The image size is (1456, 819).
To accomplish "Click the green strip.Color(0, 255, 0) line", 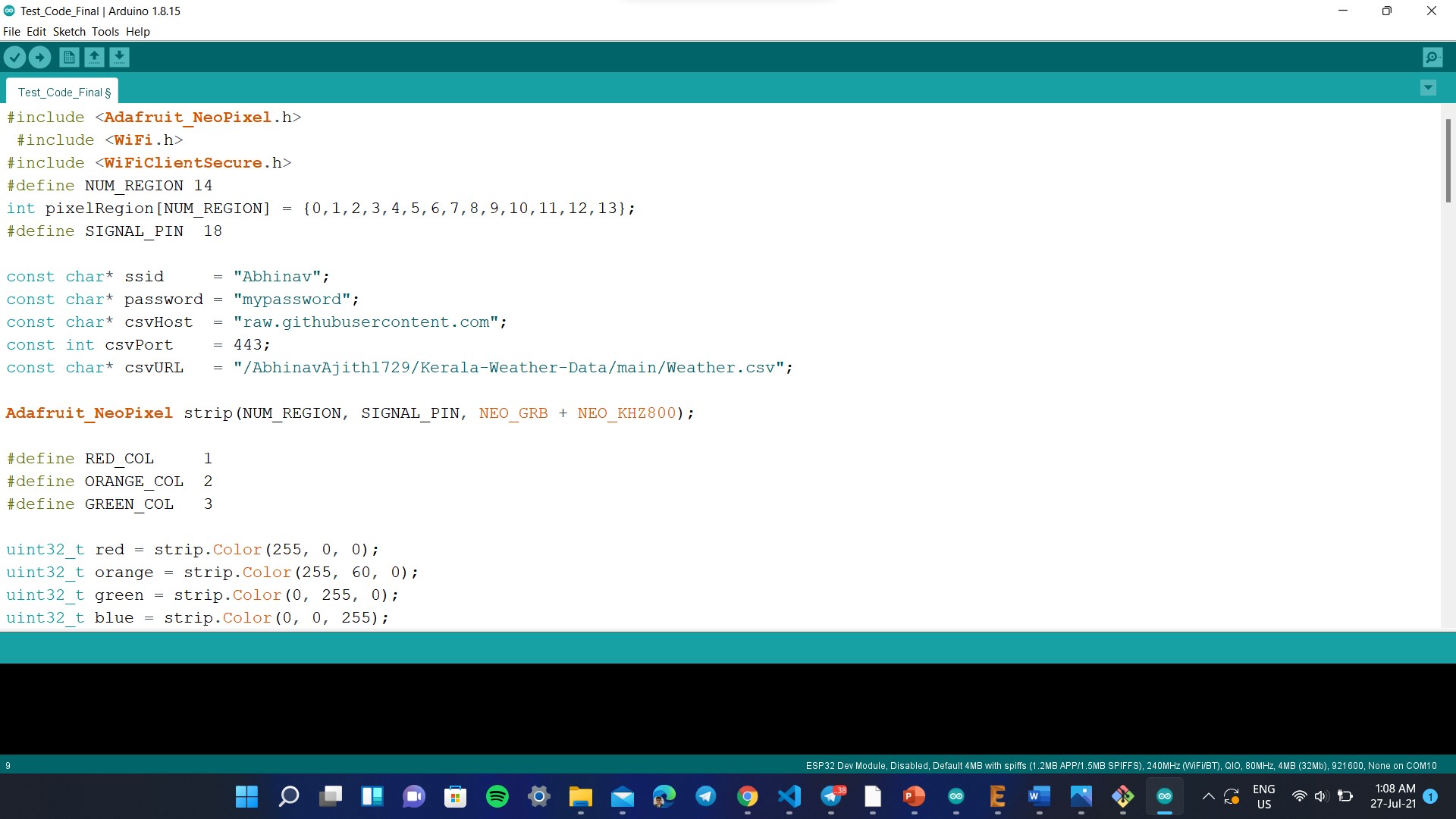I will (x=202, y=595).
